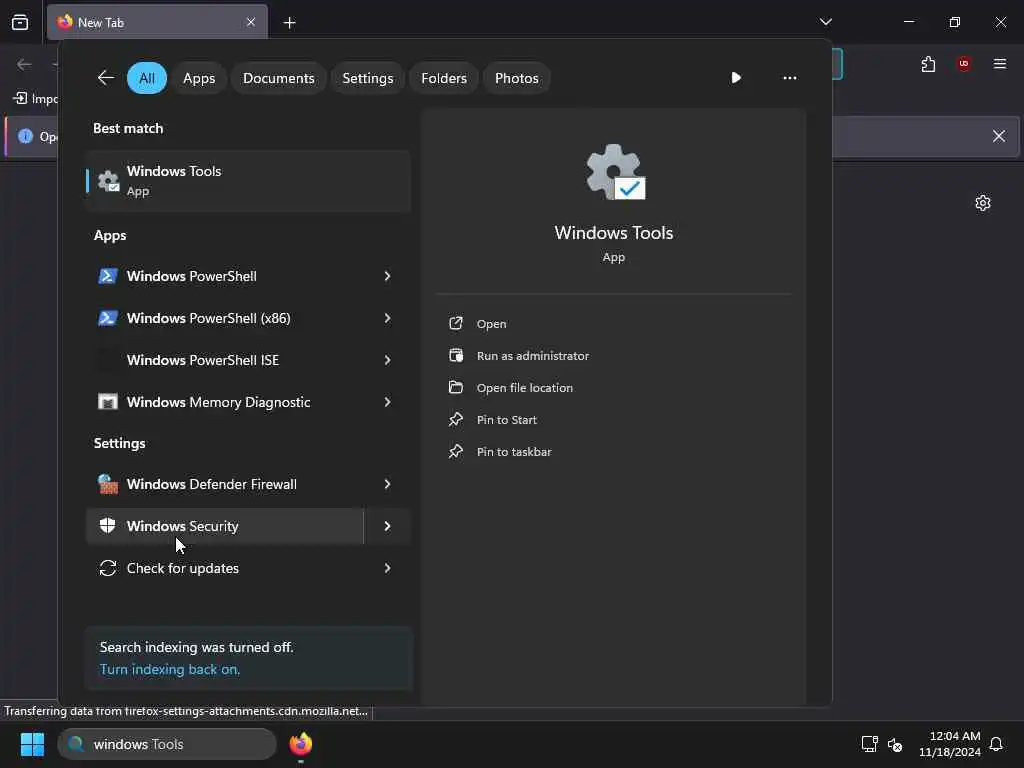Open Firefox's hamburger application menu
Viewport: 1024px width, 768px height.
tap(1000, 63)
